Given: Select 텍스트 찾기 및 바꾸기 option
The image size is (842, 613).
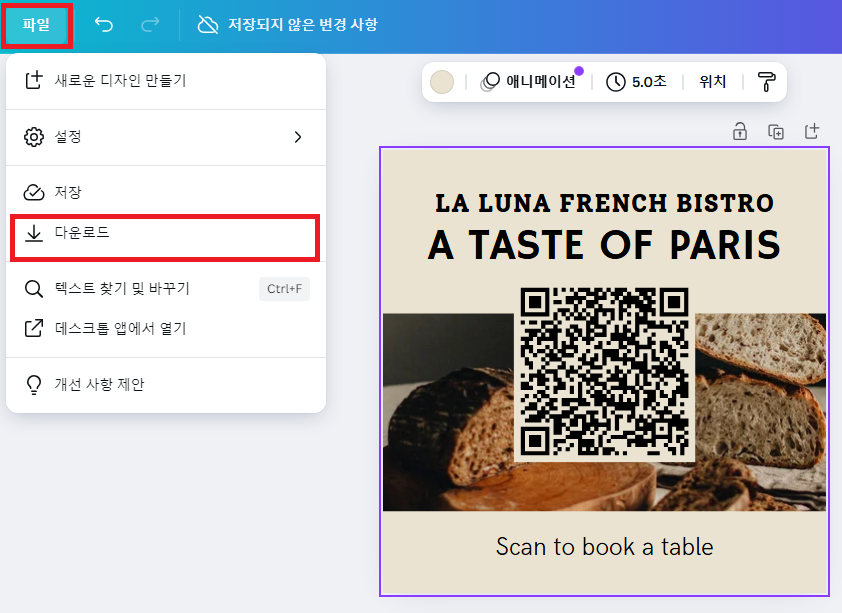Looking at the screenshot, I should 166,289.
